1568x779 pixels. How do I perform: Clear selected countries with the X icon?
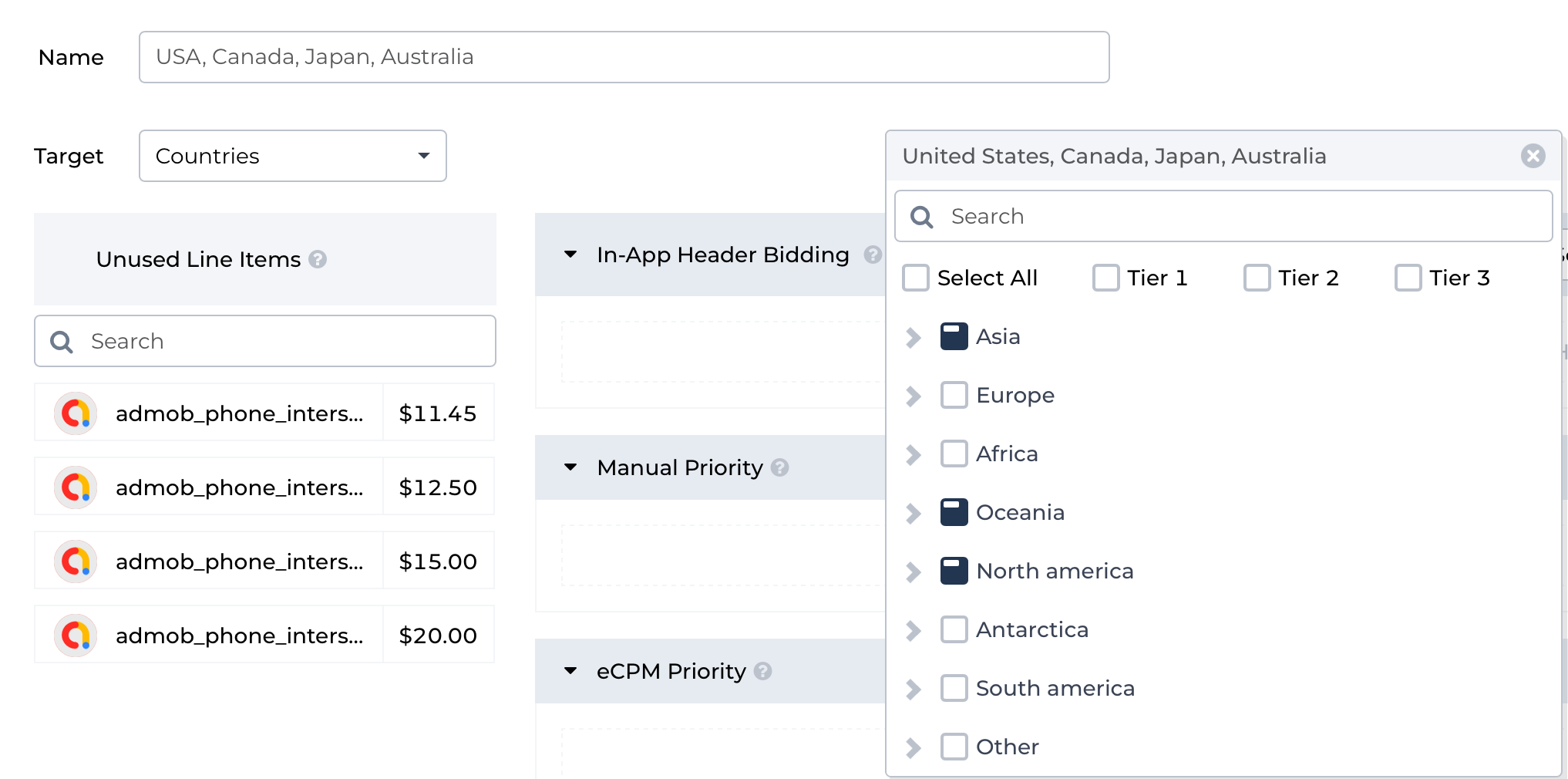pyautogui.click(x=1533, y=156)
